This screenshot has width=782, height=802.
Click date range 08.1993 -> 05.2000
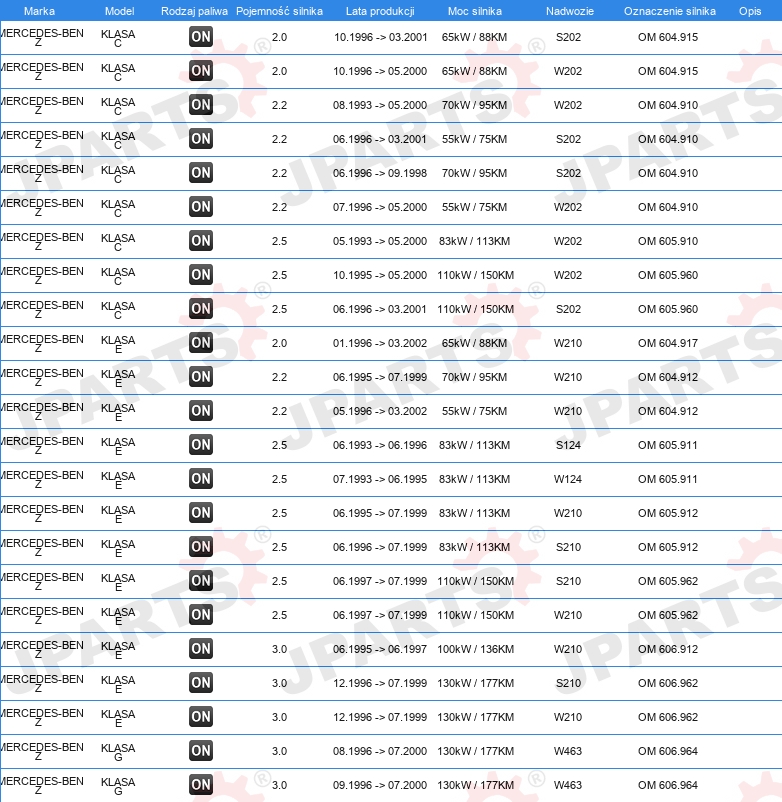[379, 105]
